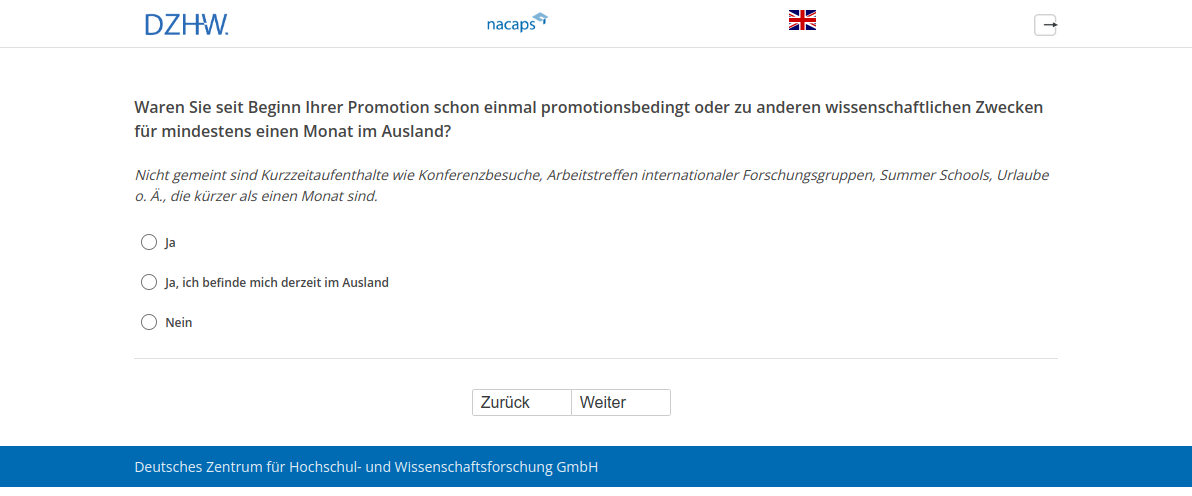
Task: Click the graduation cap on nacaps logo
Action: click(541, 17)
